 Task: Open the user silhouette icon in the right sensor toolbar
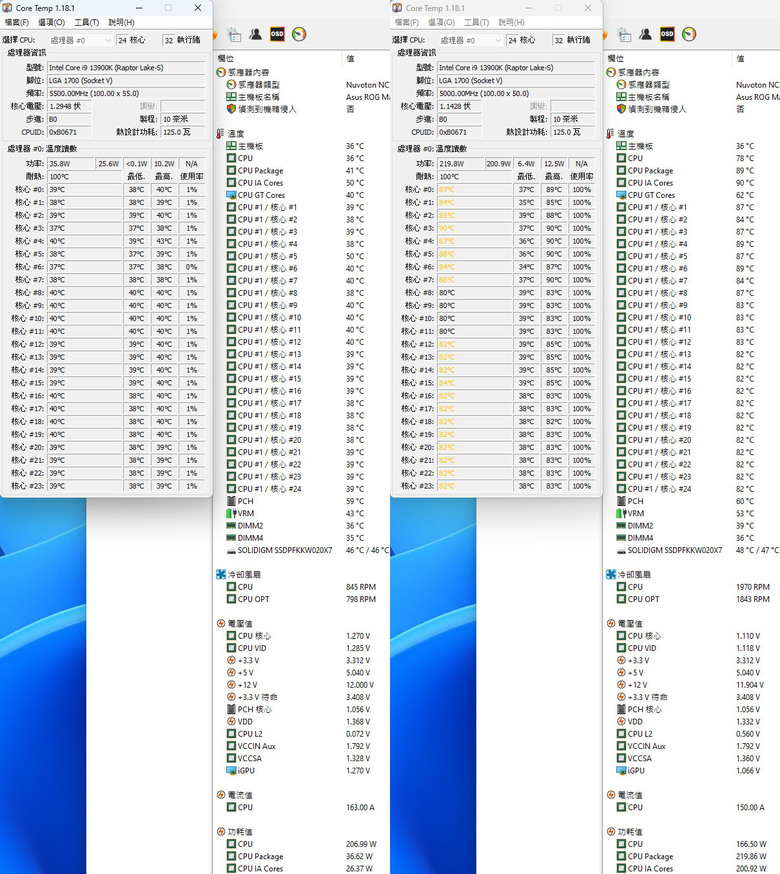tap(646, 34)
